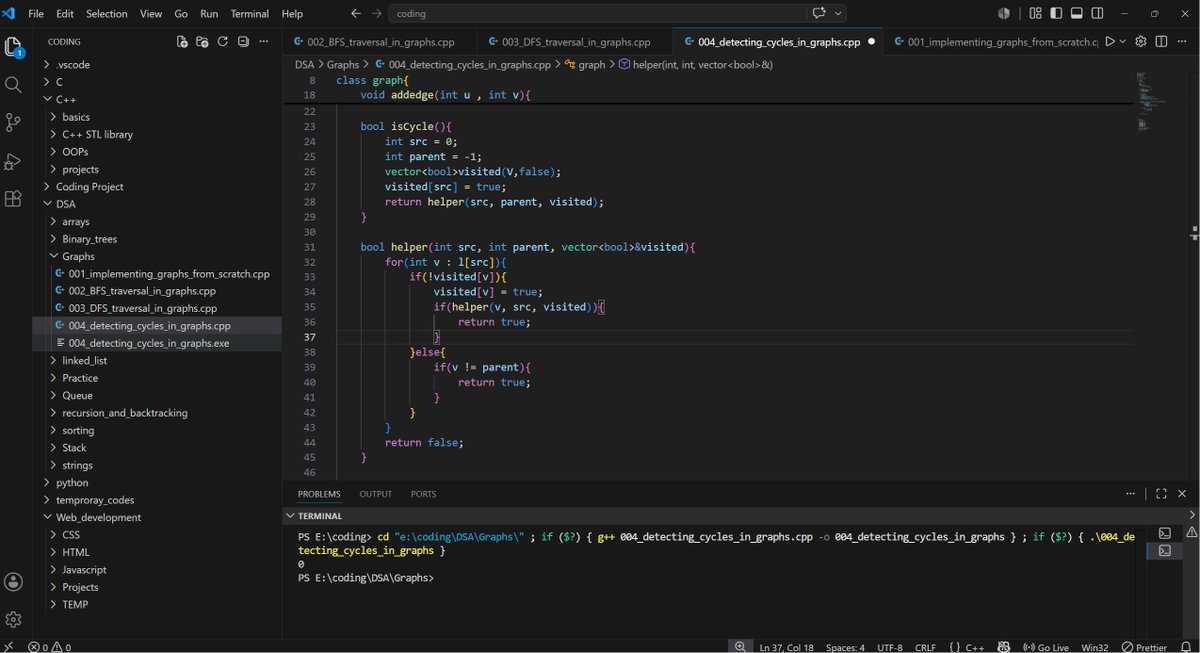Toggle the primary side bar
1200x653 pixels.
1056,14
